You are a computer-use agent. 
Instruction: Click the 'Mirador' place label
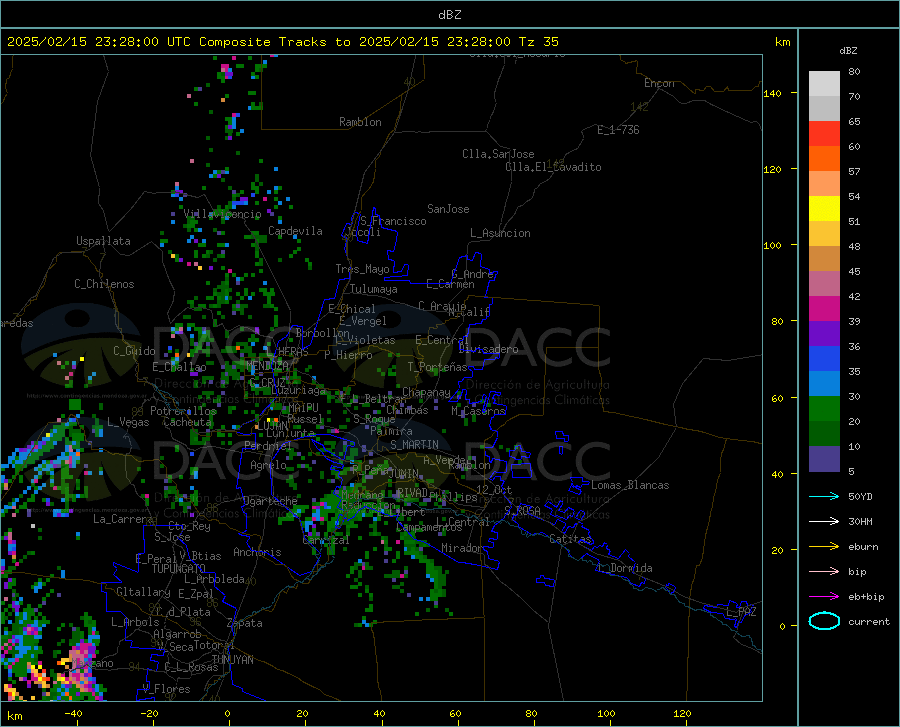[462, 548]
